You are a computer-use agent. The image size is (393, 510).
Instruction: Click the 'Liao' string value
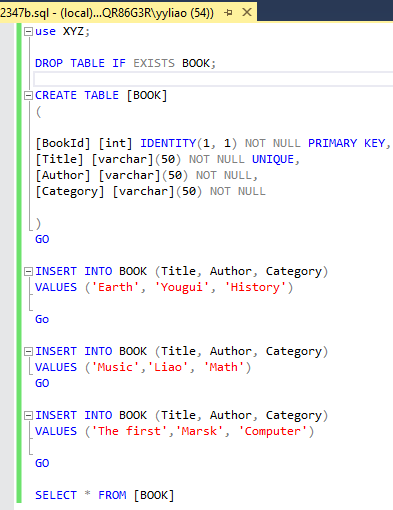168,367
